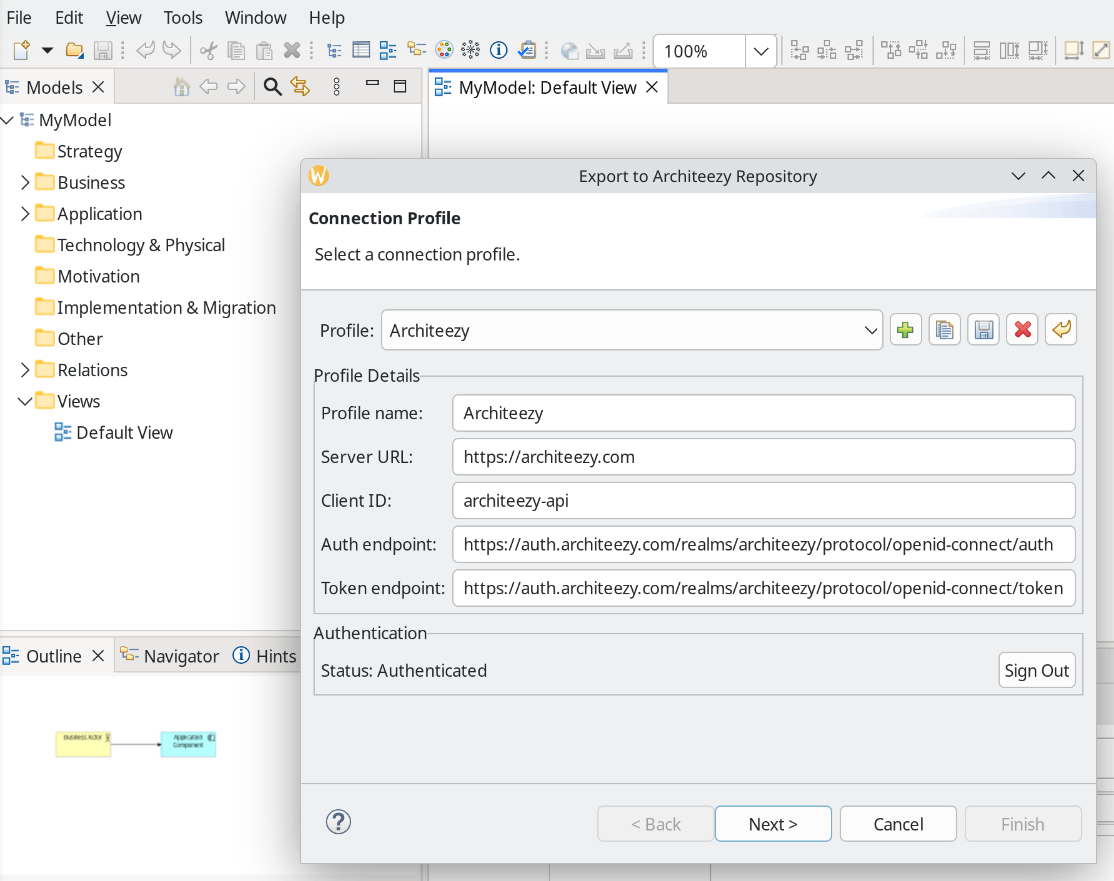The image size is (1114, 881).
Task: Click the Delete X icon in main toolbar
Action: click(291, 50)
